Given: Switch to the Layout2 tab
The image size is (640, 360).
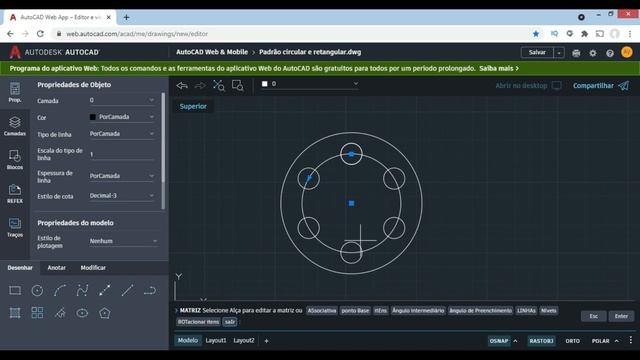Looking at the screenshot, I should (x=244, y=340).
